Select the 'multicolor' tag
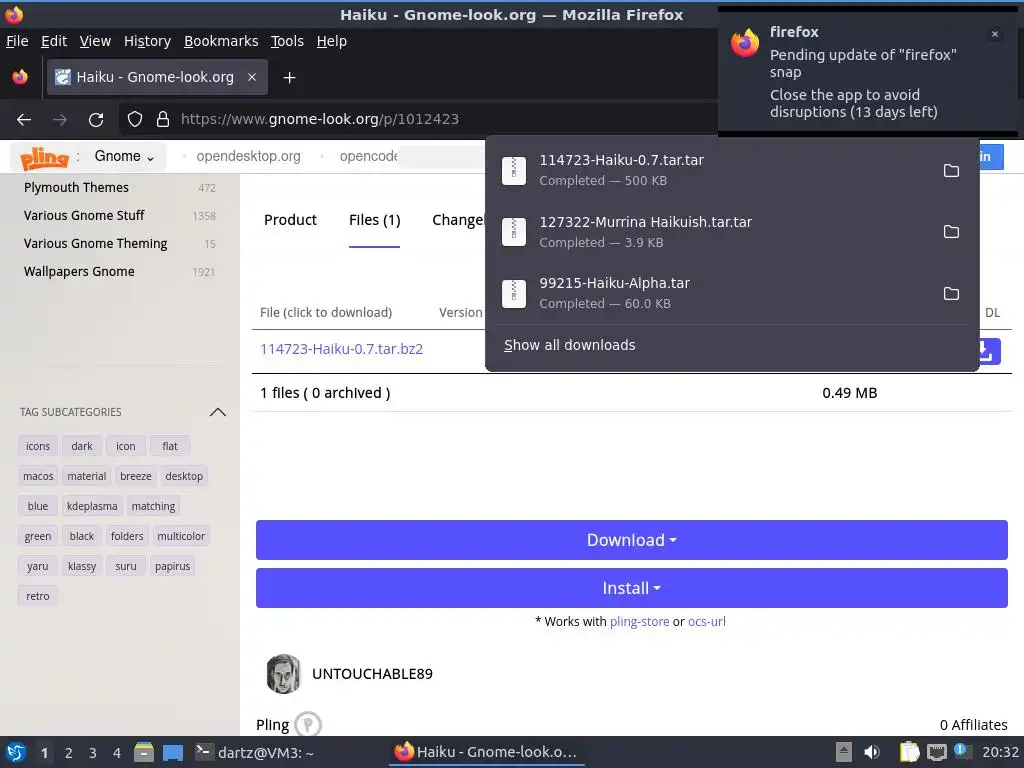1024x768 pixels. [x=181, y=536]
